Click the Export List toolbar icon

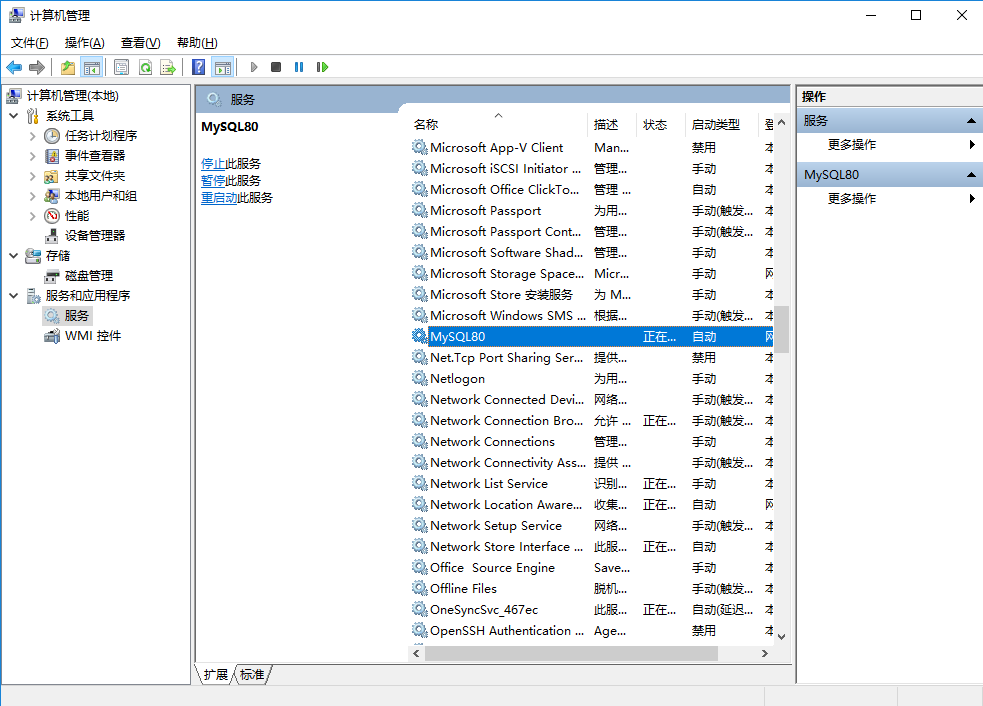point(168,67)
